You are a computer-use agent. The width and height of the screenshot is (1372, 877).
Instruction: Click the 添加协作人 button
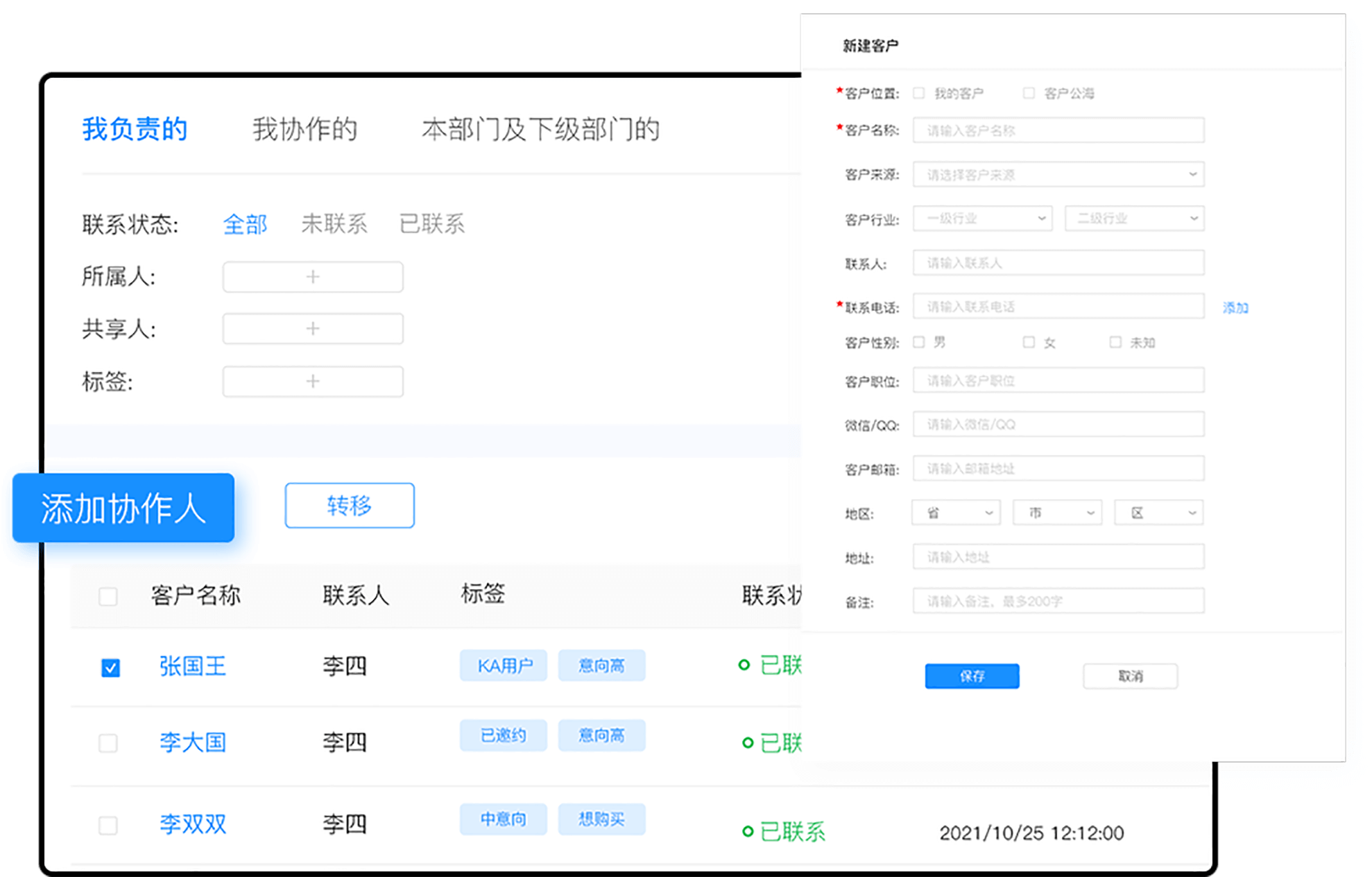[x=122, y=507]
